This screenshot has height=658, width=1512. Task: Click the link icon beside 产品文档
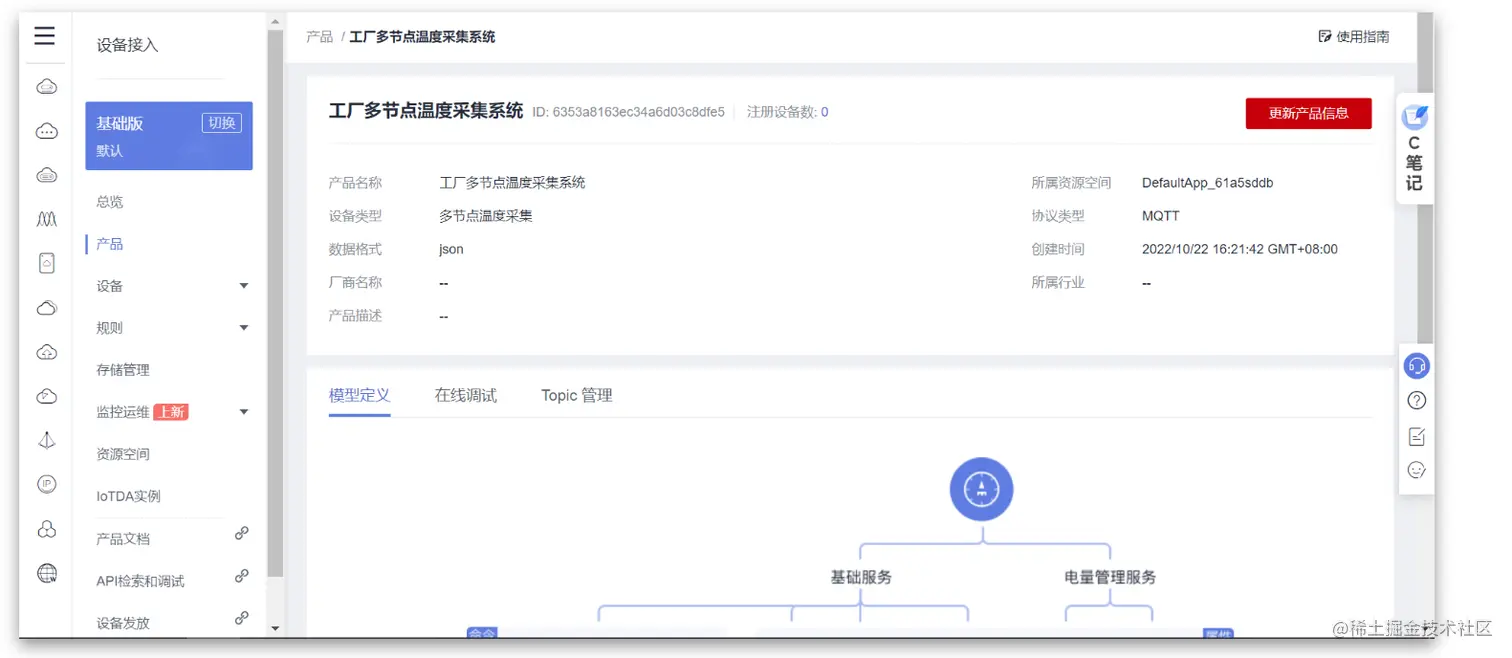[241, 534]
